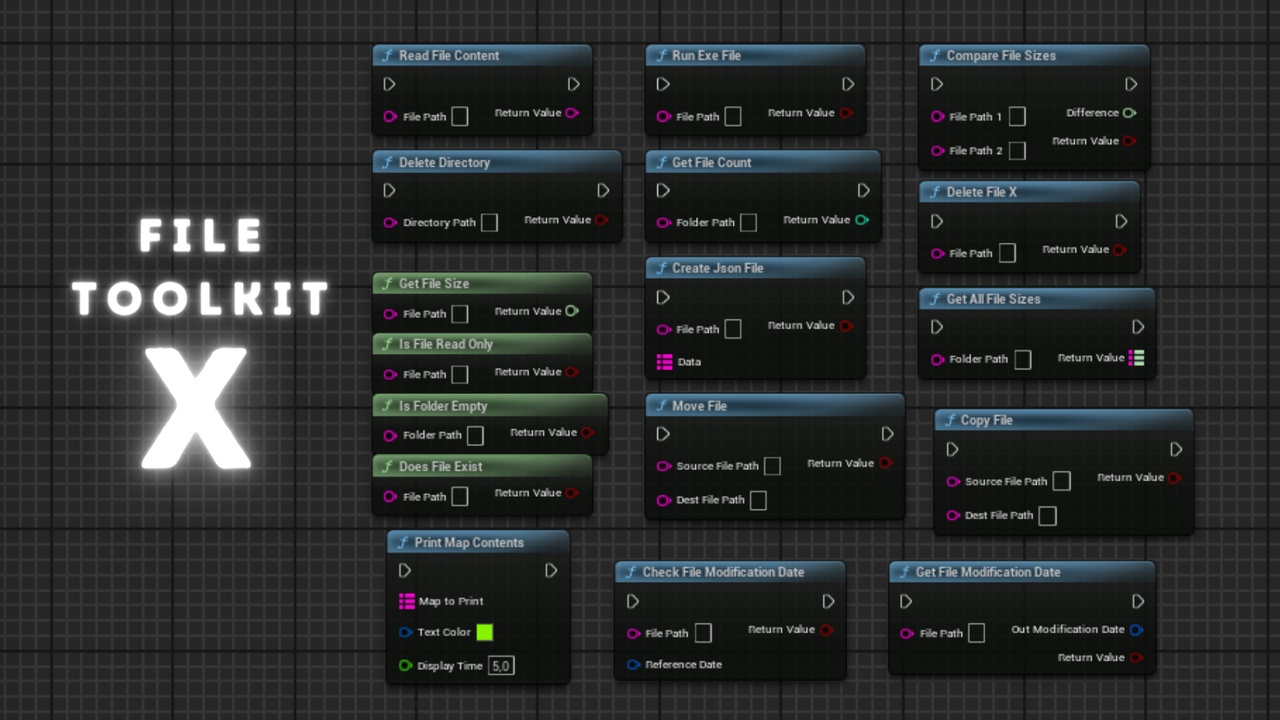
Task: Click File Path box in Delete File X
Action: [1008, 254]
